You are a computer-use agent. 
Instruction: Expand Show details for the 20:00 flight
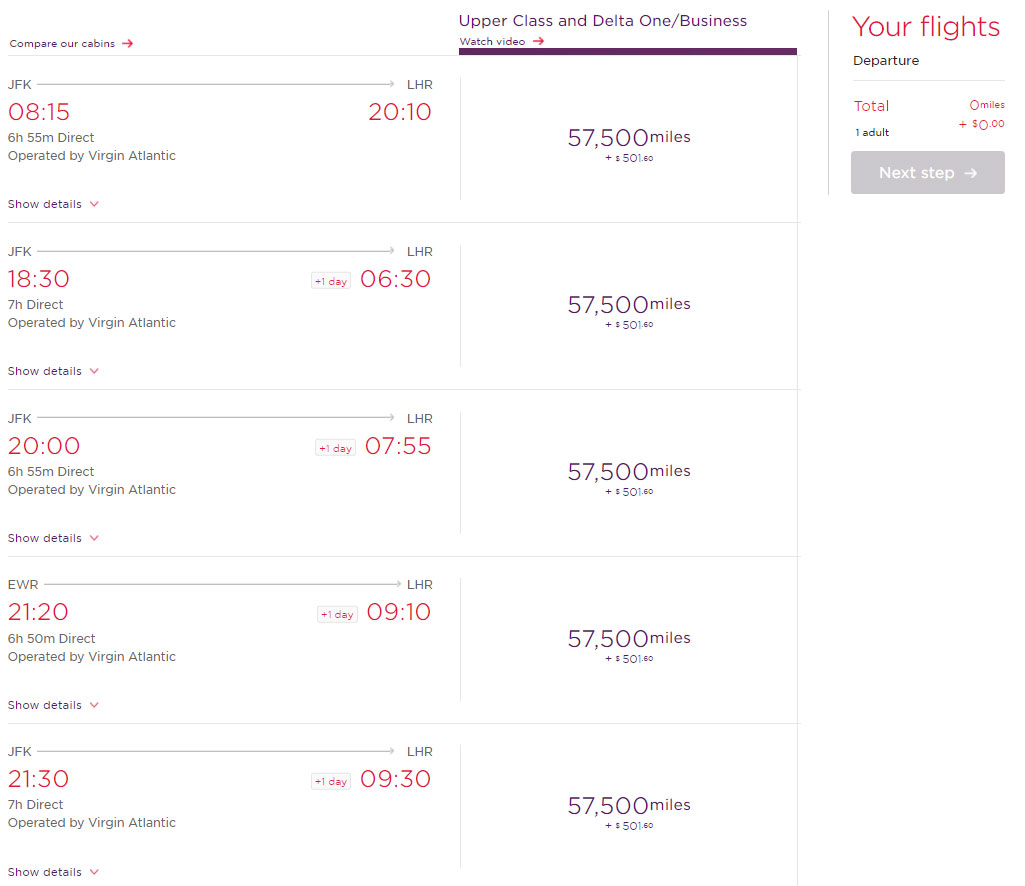[x=53, y=537]
